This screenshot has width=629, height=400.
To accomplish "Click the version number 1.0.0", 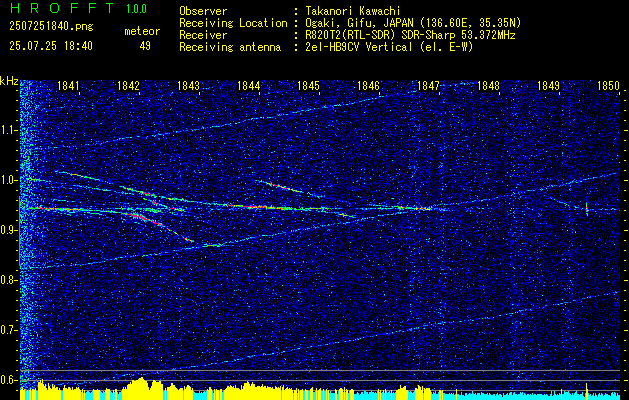I will 136,9.
